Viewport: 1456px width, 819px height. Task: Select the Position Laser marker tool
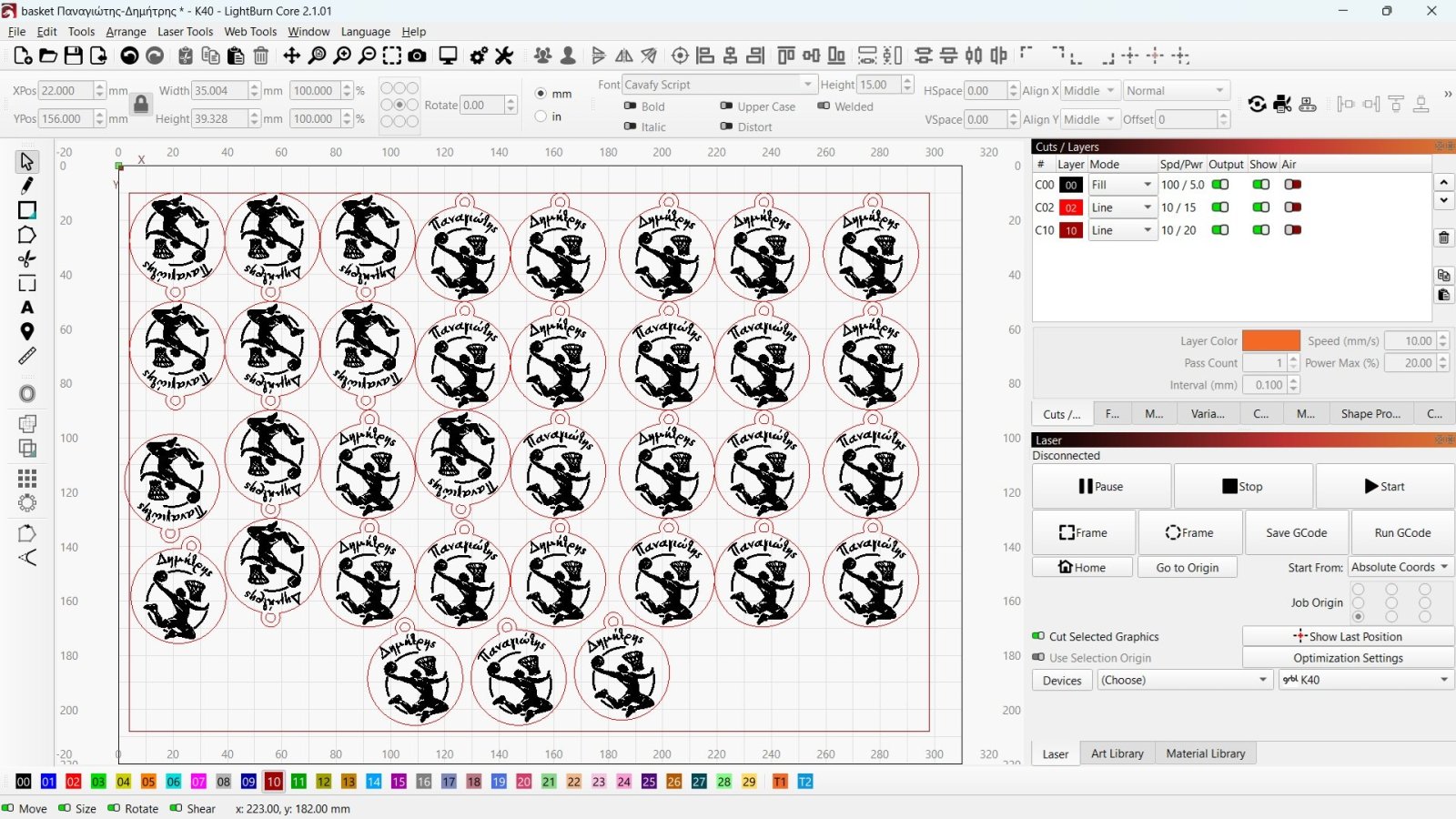[x=27, y=331]
